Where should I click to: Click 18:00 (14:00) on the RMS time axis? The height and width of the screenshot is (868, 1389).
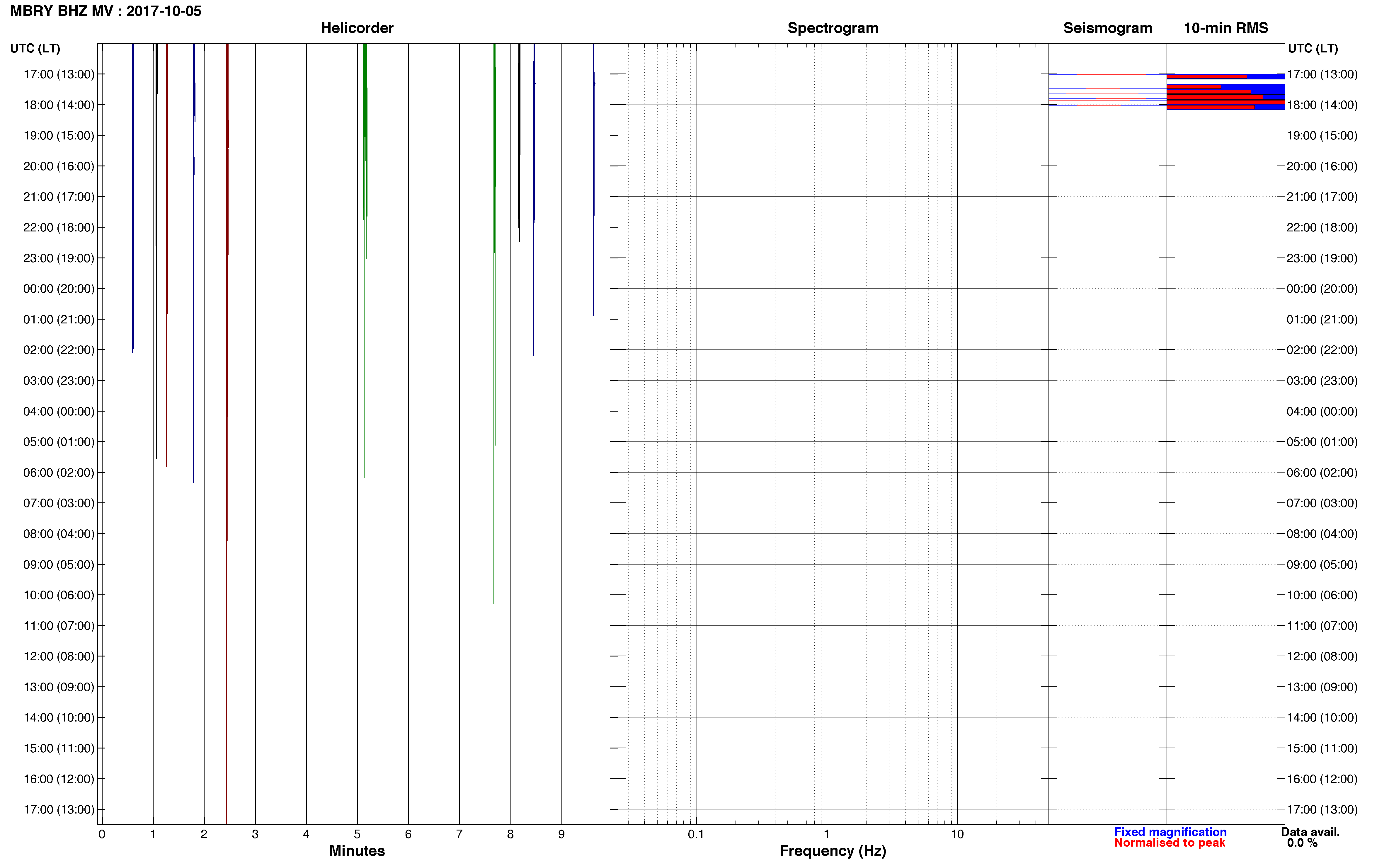pos(1322,105)
